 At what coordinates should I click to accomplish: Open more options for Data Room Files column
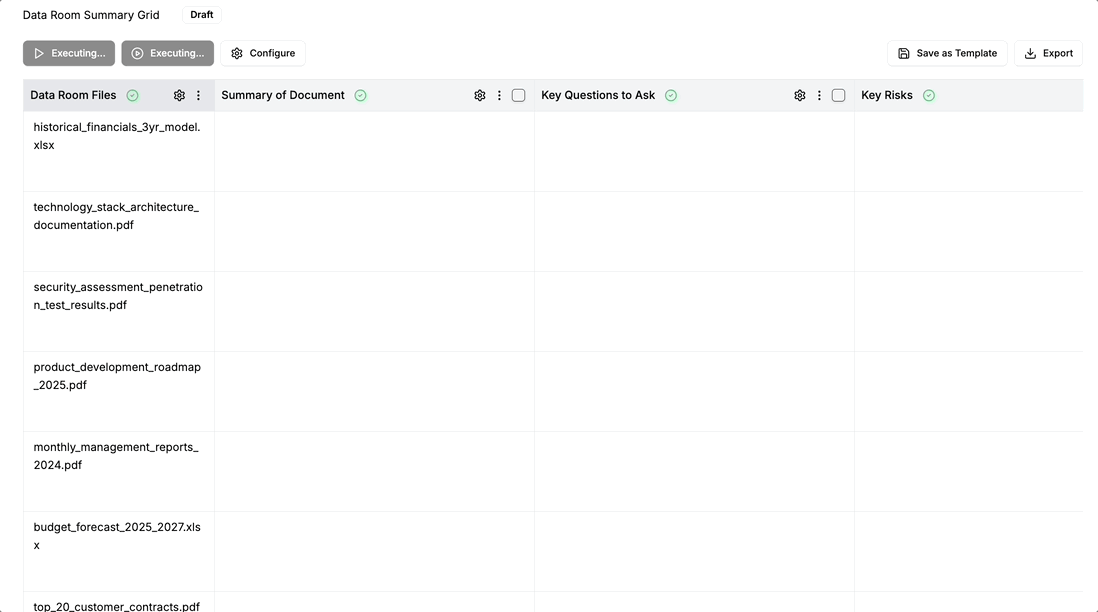pyautogui.click(x=198, y=95)
